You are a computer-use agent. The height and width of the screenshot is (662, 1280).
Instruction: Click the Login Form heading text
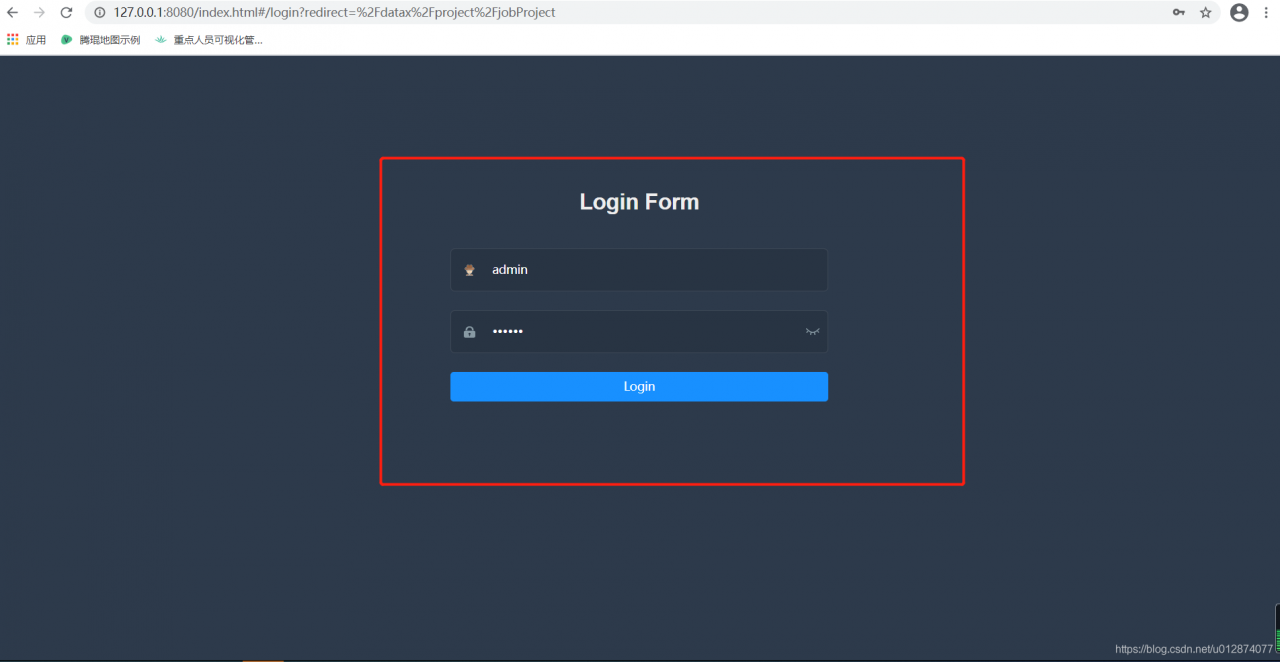coord(639,202)
